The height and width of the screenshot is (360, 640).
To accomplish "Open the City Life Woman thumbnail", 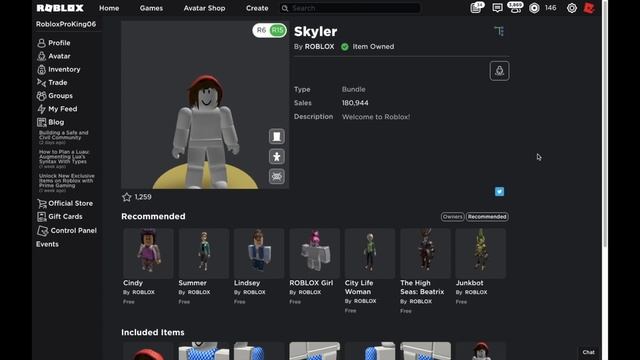I will (370, 253).
